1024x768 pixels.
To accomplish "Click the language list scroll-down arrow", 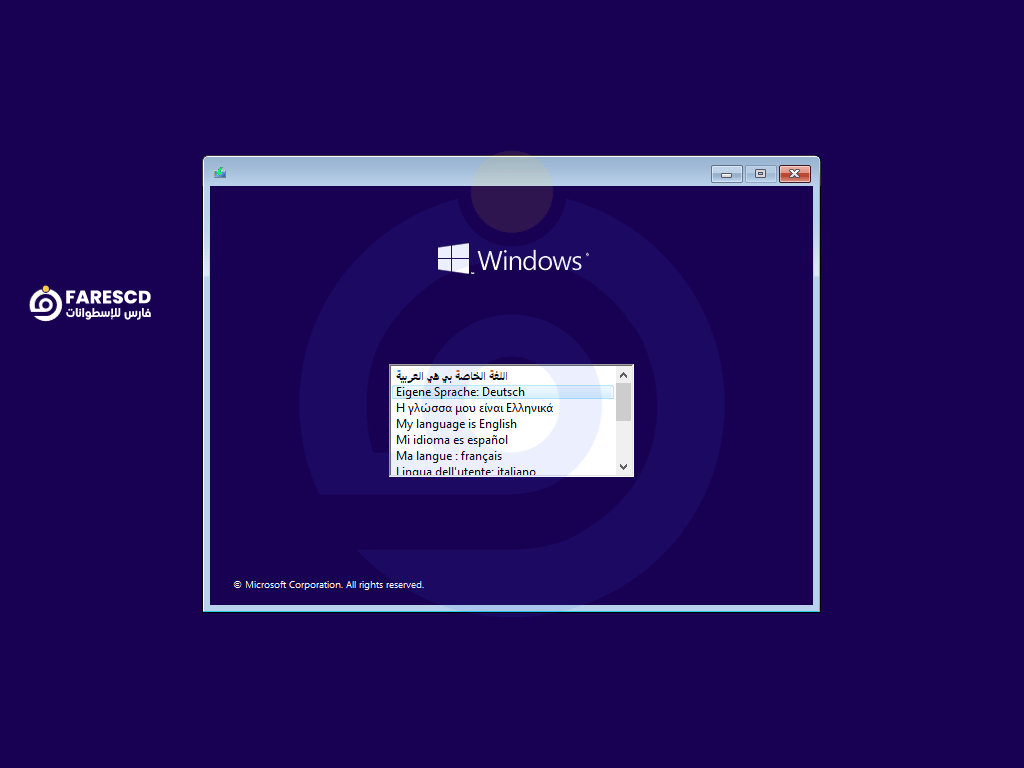I will tap(623, 467).
